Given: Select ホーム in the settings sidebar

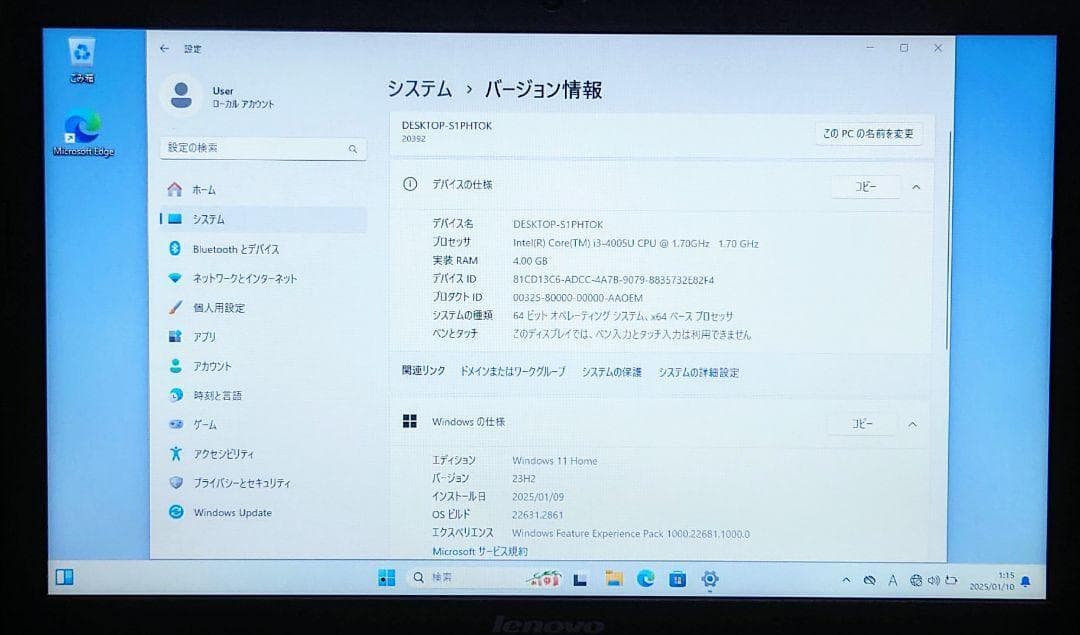Looking at the screenshot, I should click(x=201, y=189).
